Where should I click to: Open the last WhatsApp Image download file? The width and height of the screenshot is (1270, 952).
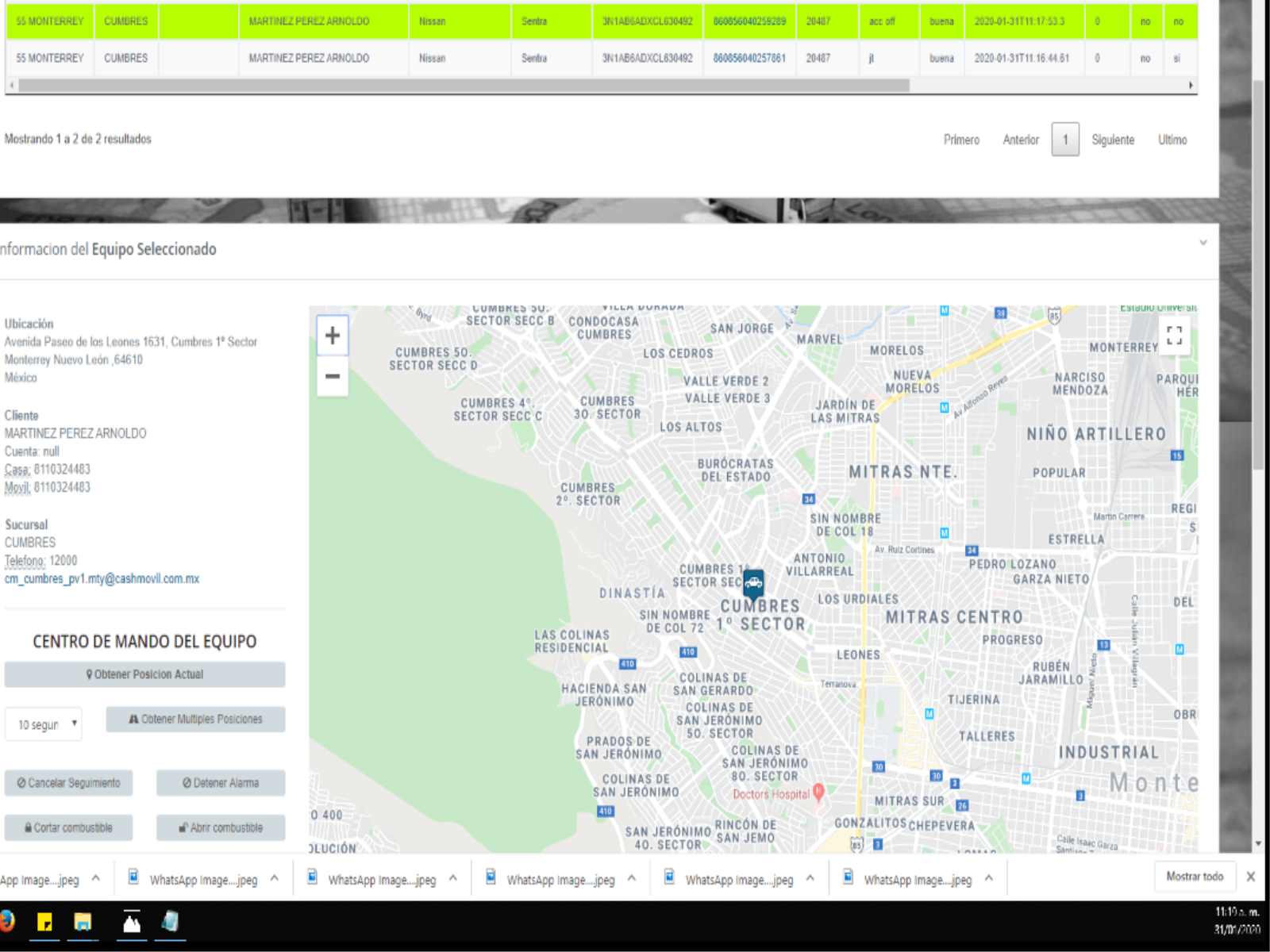[908, 878]
